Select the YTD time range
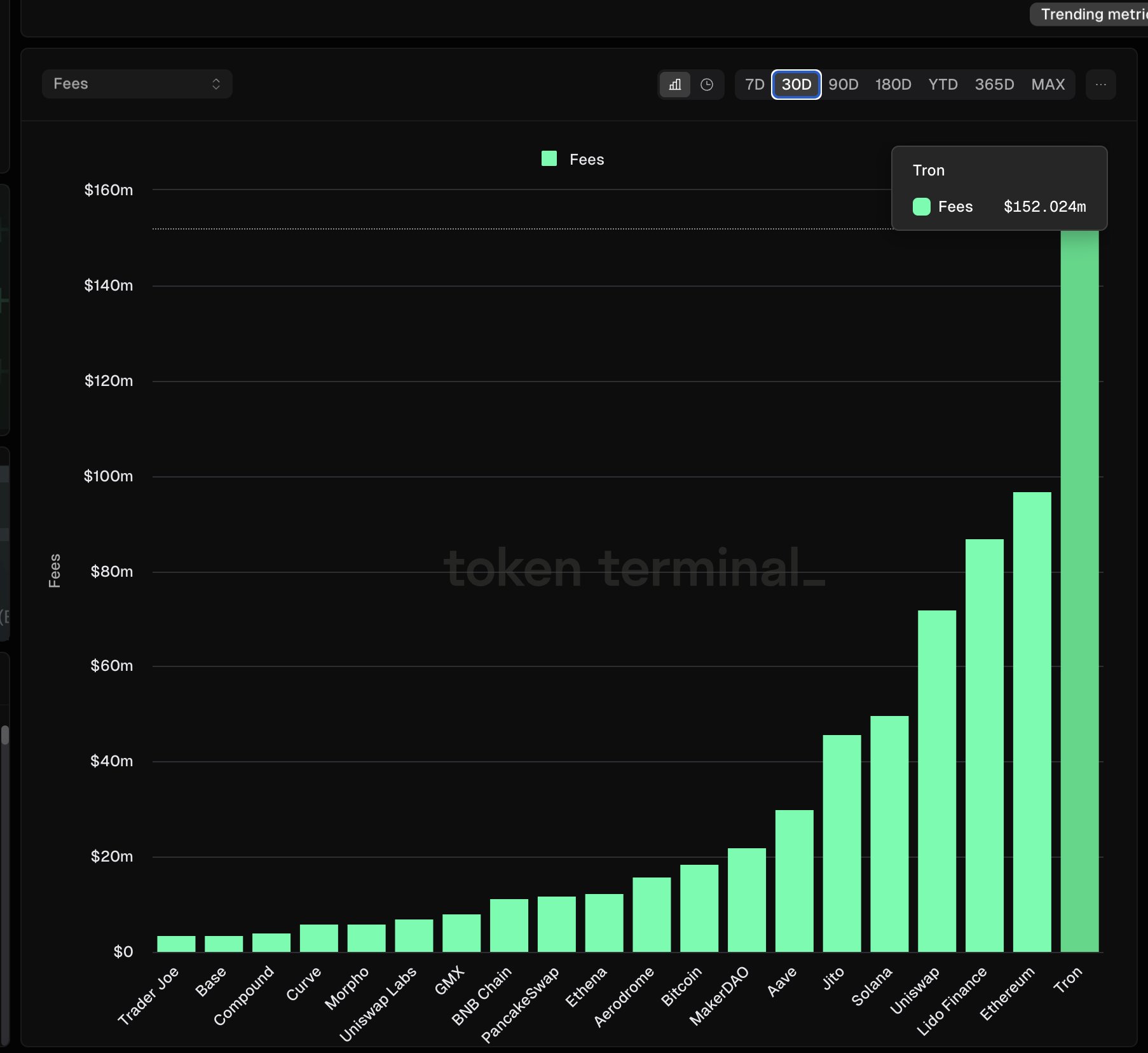1148x1053 pixels. pos(943,85)
